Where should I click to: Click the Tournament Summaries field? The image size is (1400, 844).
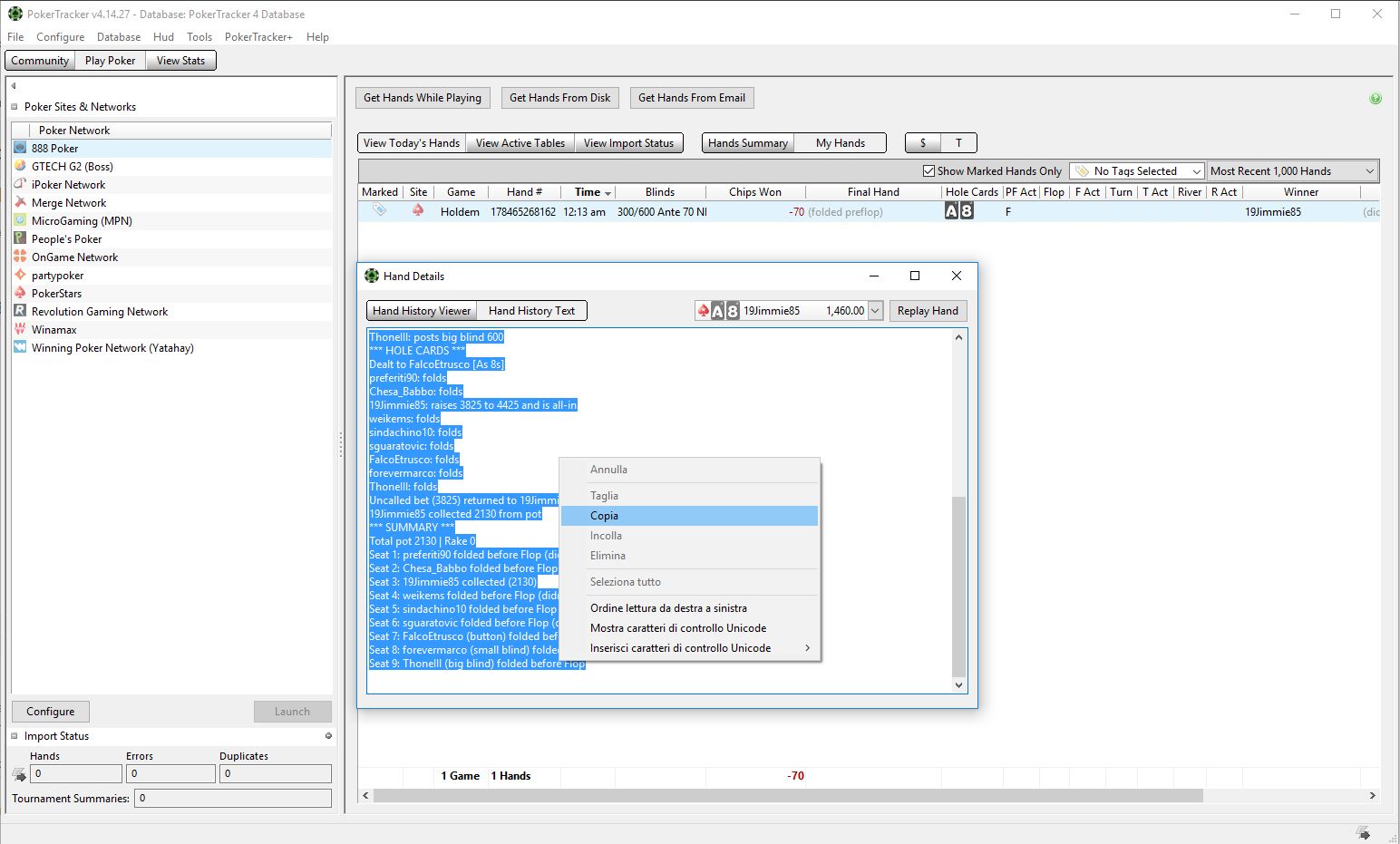pos(233,799)
